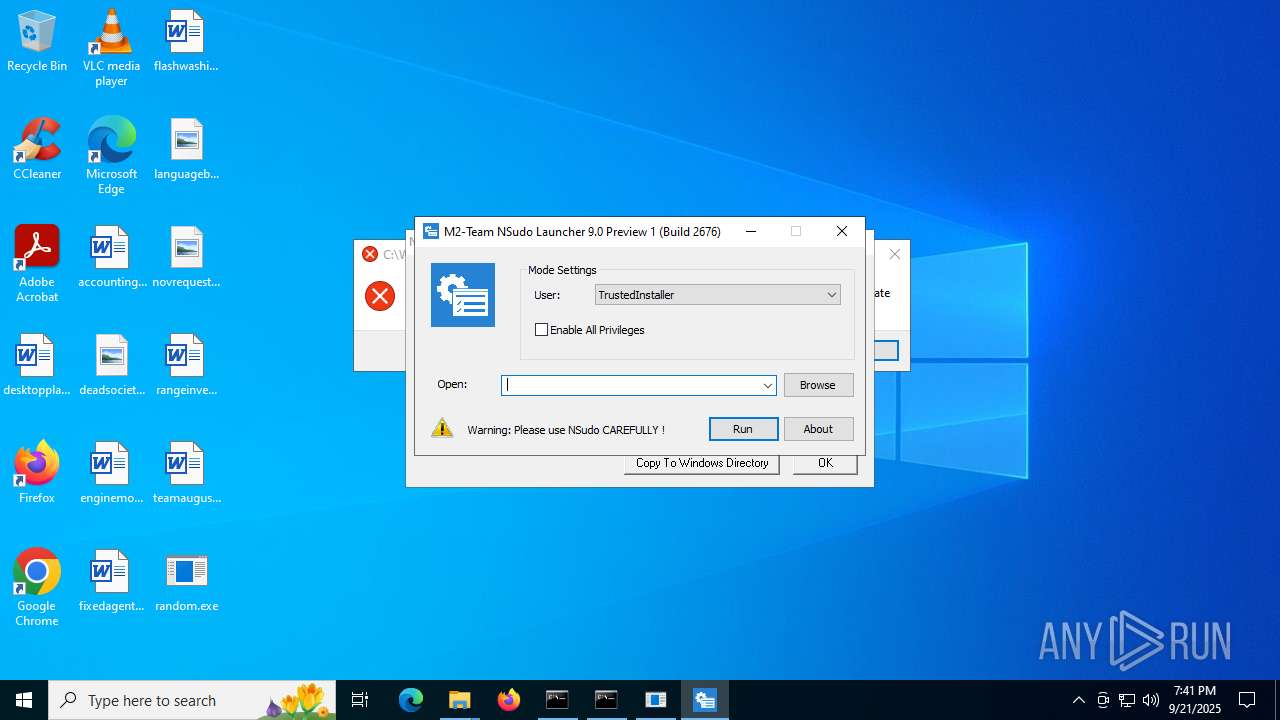
Task: Switch to the NSudo taskbar button
Action: click(x=705, y=700)
